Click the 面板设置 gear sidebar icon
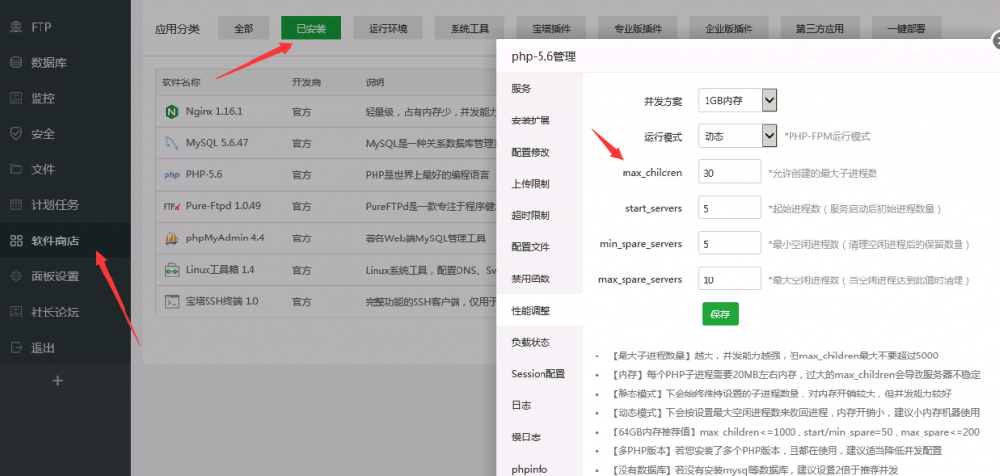This screenshot has height=476, width=1000. (x=17, y=276)
